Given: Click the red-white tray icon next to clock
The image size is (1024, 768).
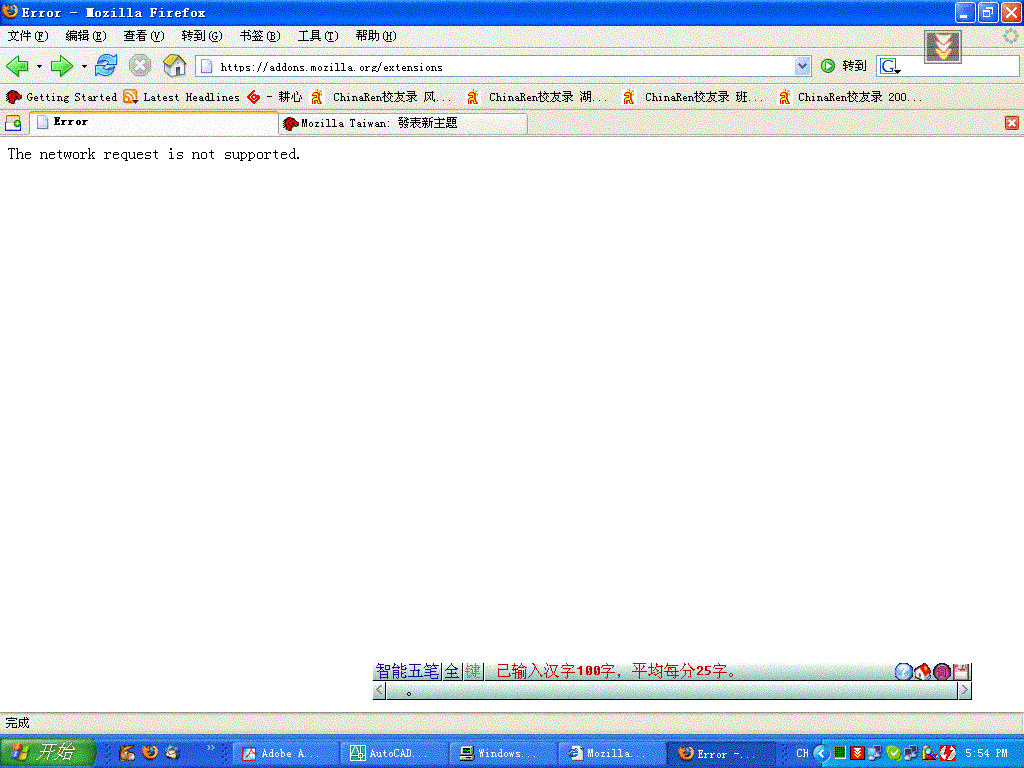Looking at the screenshot, I should tap(948, 753).
